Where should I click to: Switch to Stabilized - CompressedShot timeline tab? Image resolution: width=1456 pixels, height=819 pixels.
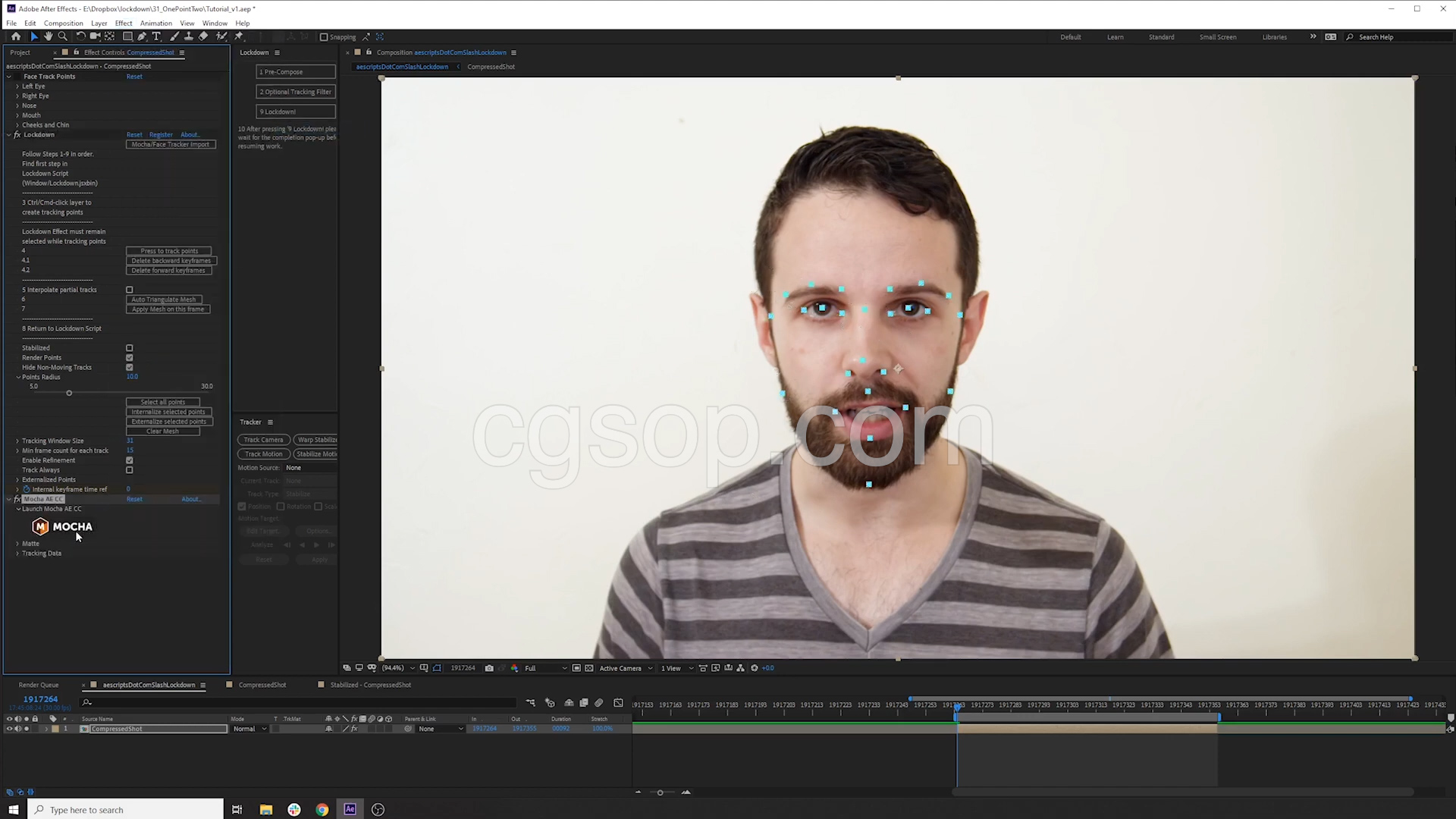point(370,685)
